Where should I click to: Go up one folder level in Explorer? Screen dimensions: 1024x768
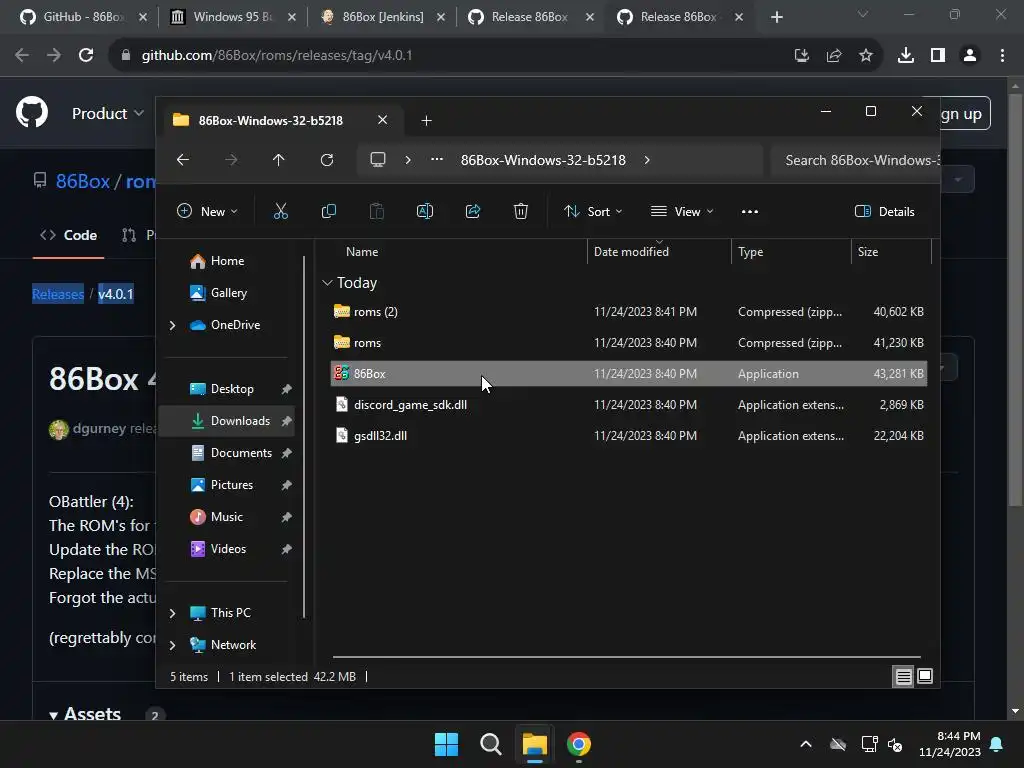(278, 160)
